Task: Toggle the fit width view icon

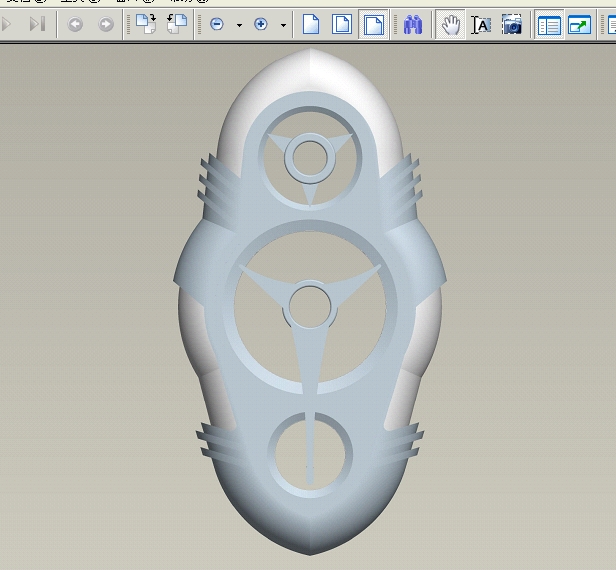Action: point(374,24)
